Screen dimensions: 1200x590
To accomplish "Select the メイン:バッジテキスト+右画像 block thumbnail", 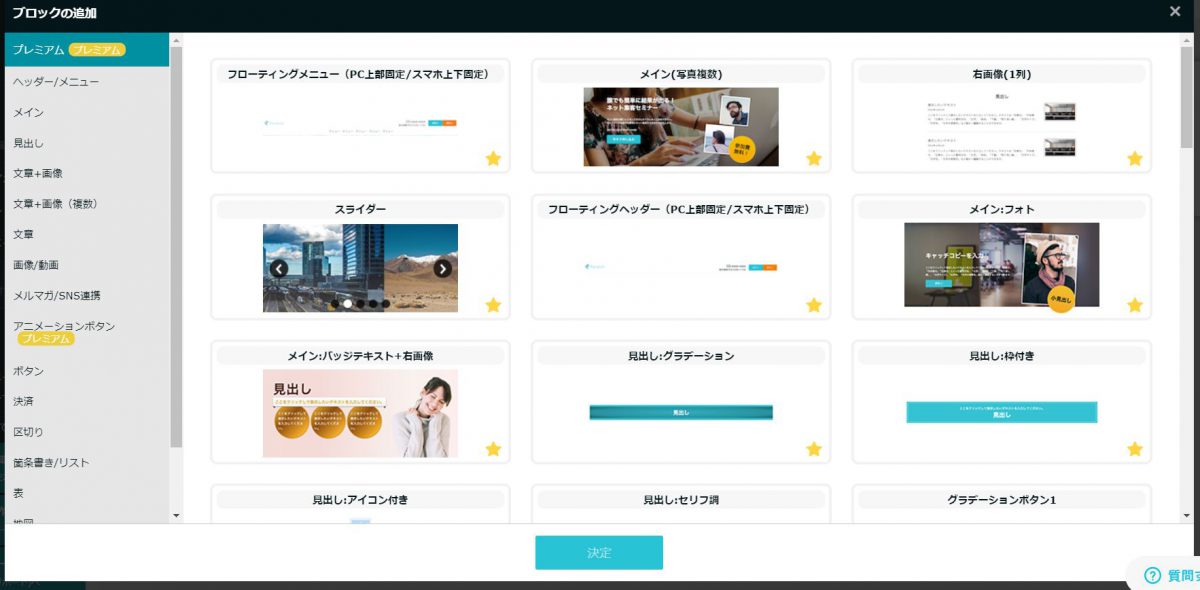I will click(x=360, y=413).
